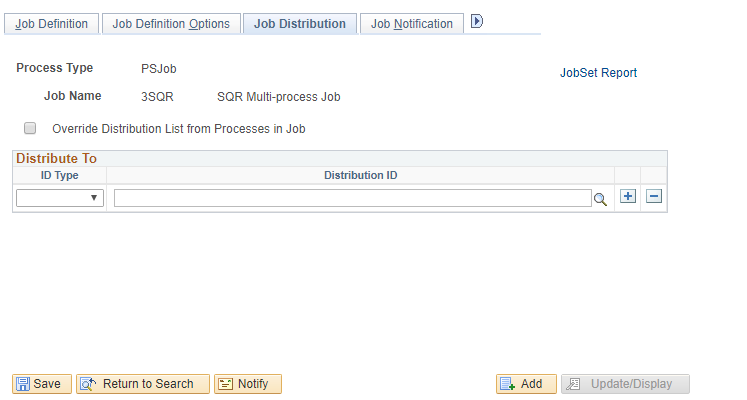The image size is (747, 400).
Task: Click Return to Search button
Action: 142,384
